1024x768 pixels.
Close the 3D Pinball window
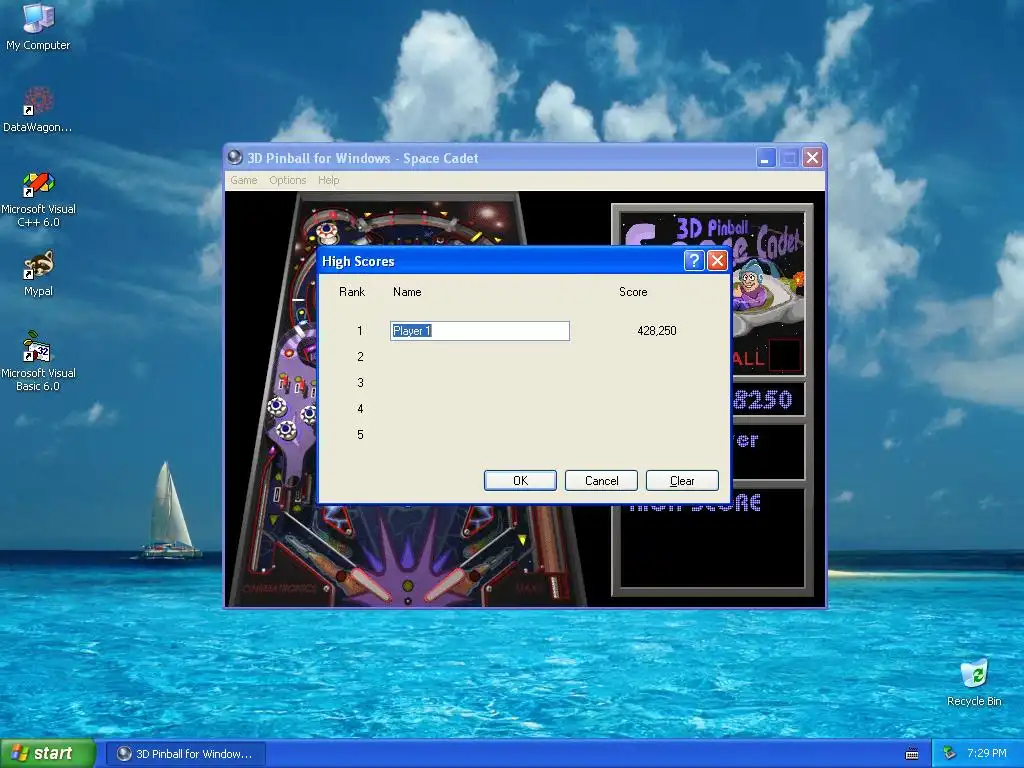point(812,157)
